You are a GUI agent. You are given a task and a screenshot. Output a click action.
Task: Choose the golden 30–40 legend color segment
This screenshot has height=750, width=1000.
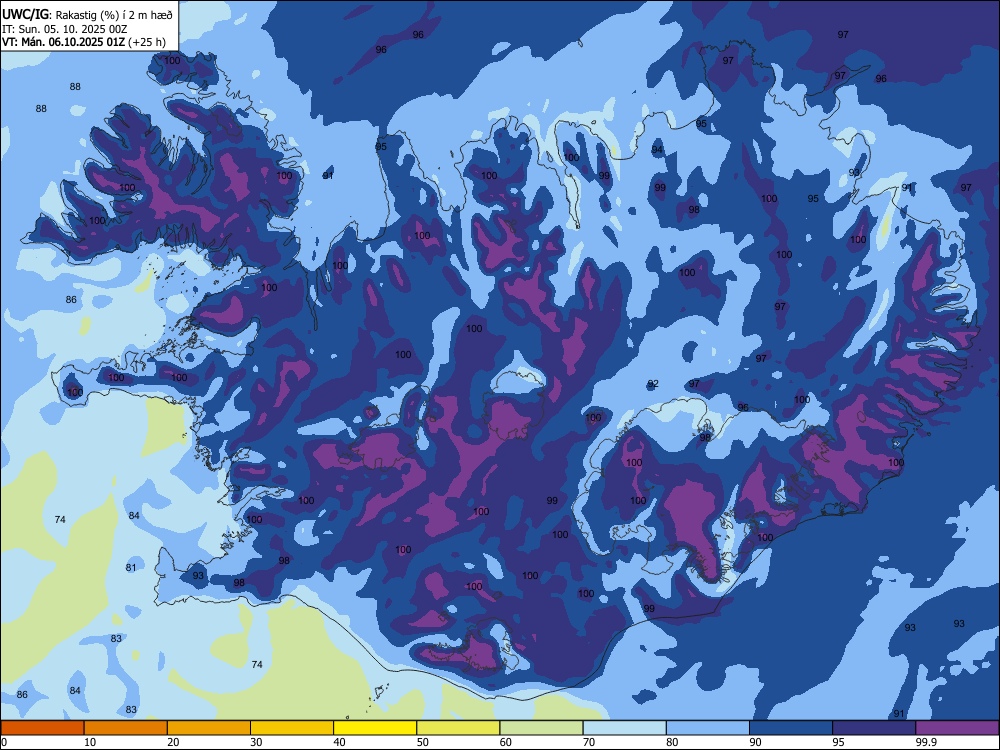point(292,728)
